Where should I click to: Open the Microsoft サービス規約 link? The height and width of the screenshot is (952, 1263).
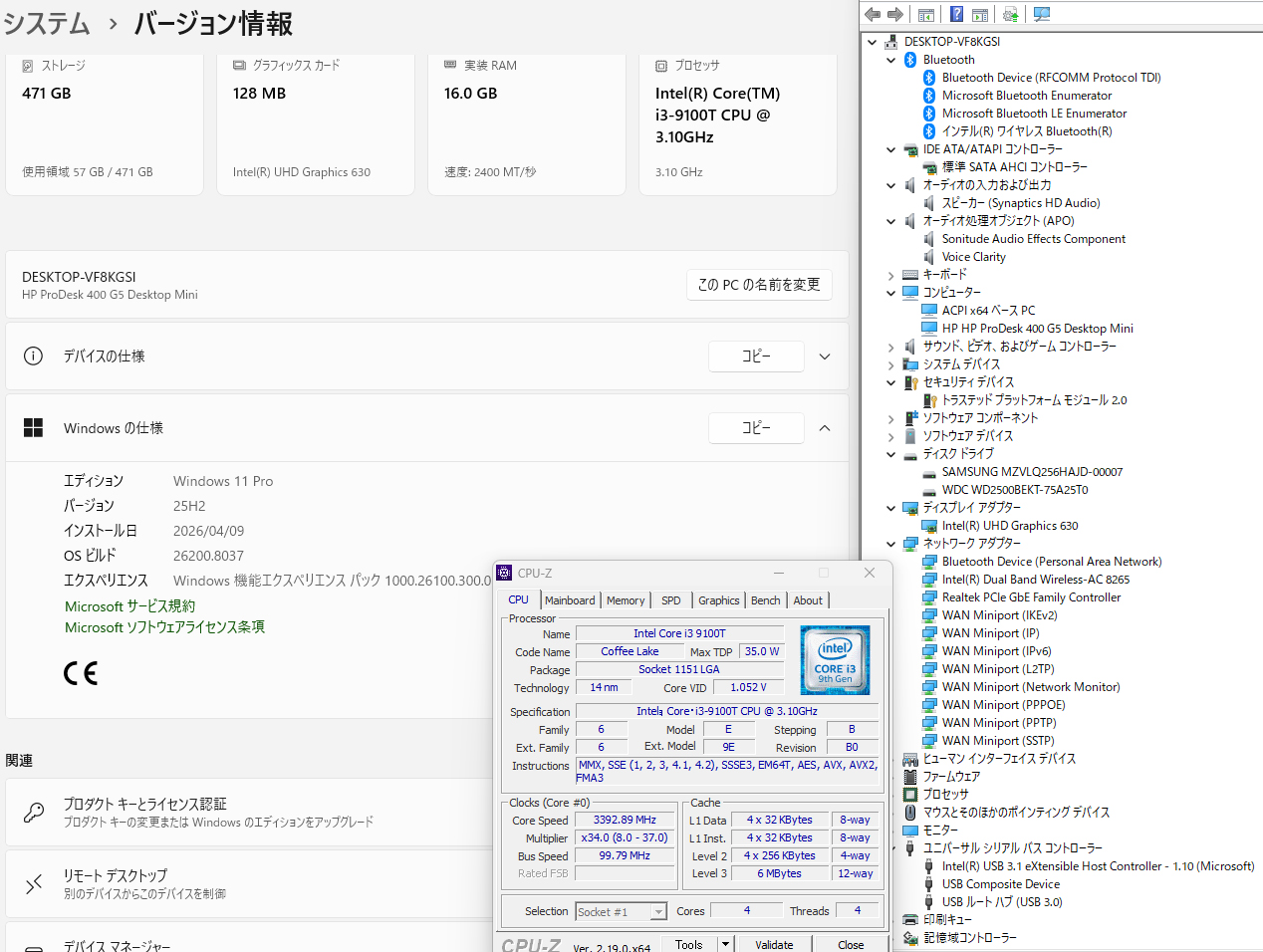pos(129,606)
